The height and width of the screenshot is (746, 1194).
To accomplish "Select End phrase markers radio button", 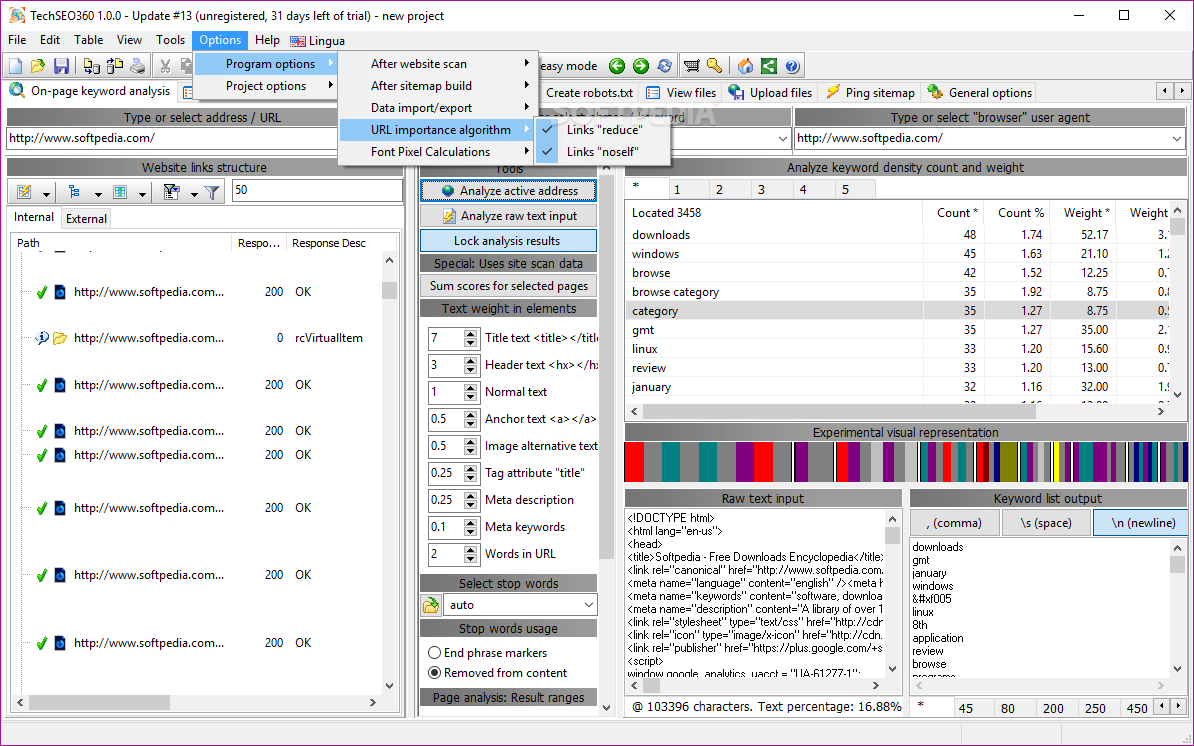I will [x=435, y=653].
